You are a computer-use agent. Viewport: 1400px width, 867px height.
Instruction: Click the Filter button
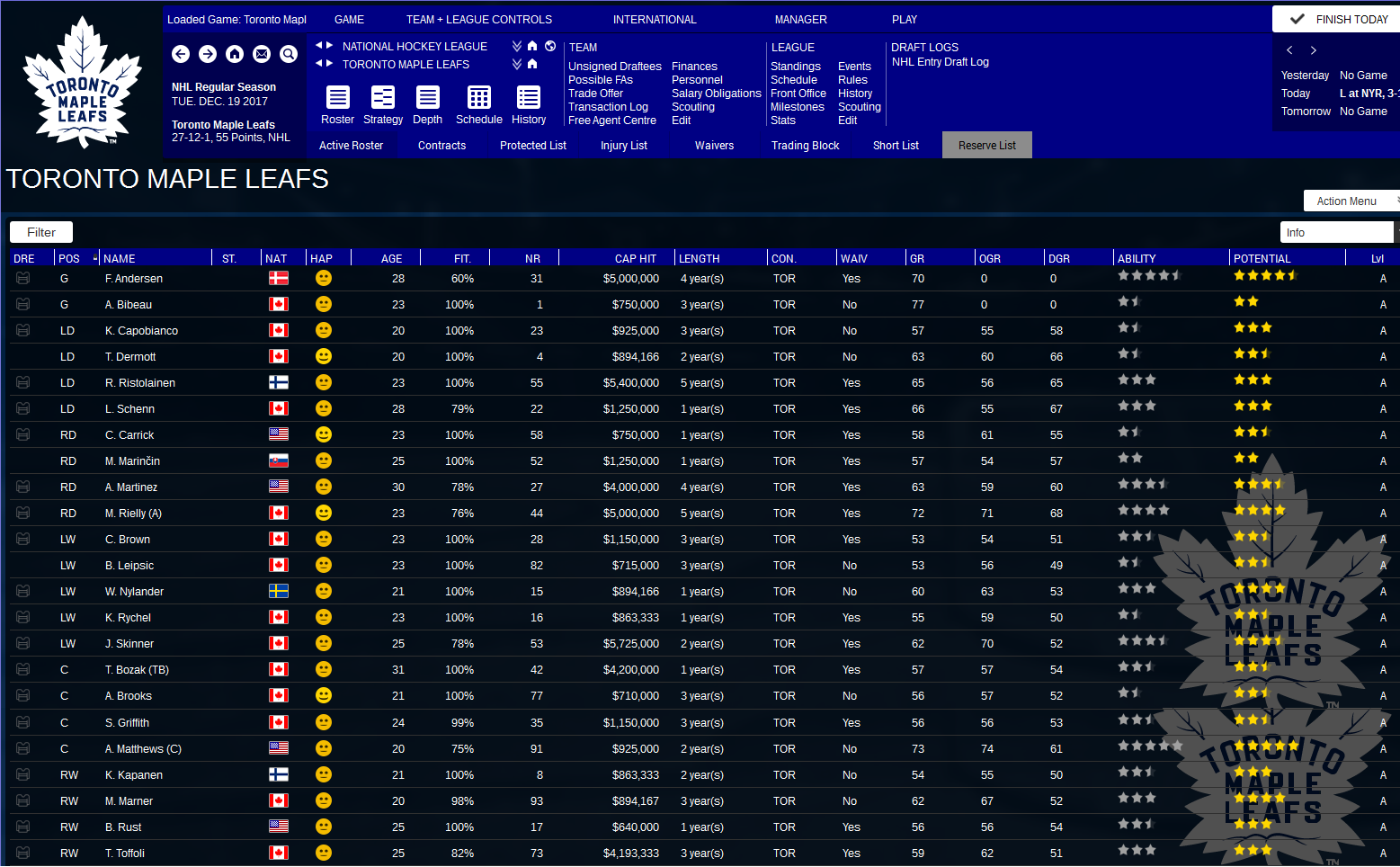41,232
